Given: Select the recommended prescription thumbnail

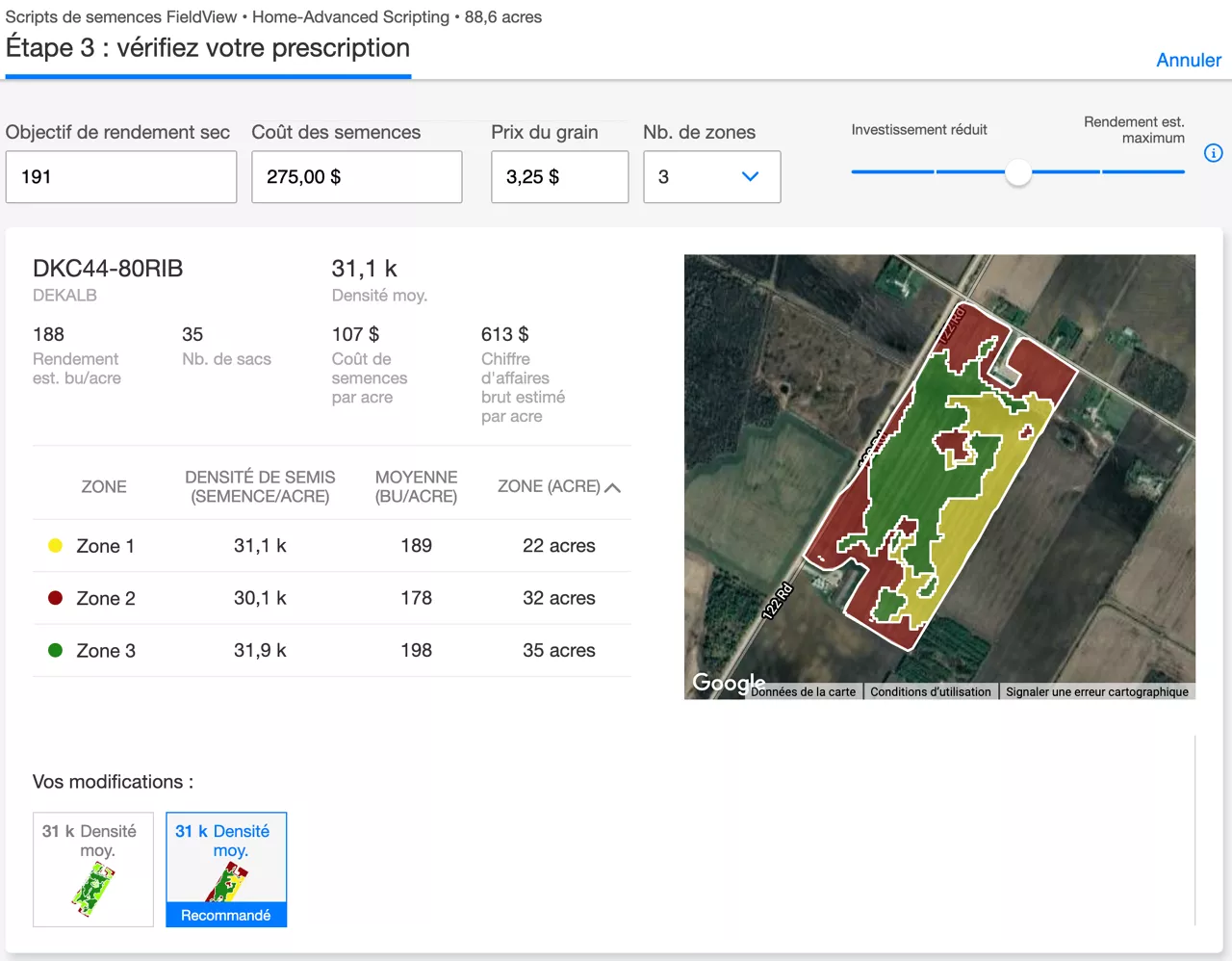Looking at the screenshot, I should click(226, 870).
